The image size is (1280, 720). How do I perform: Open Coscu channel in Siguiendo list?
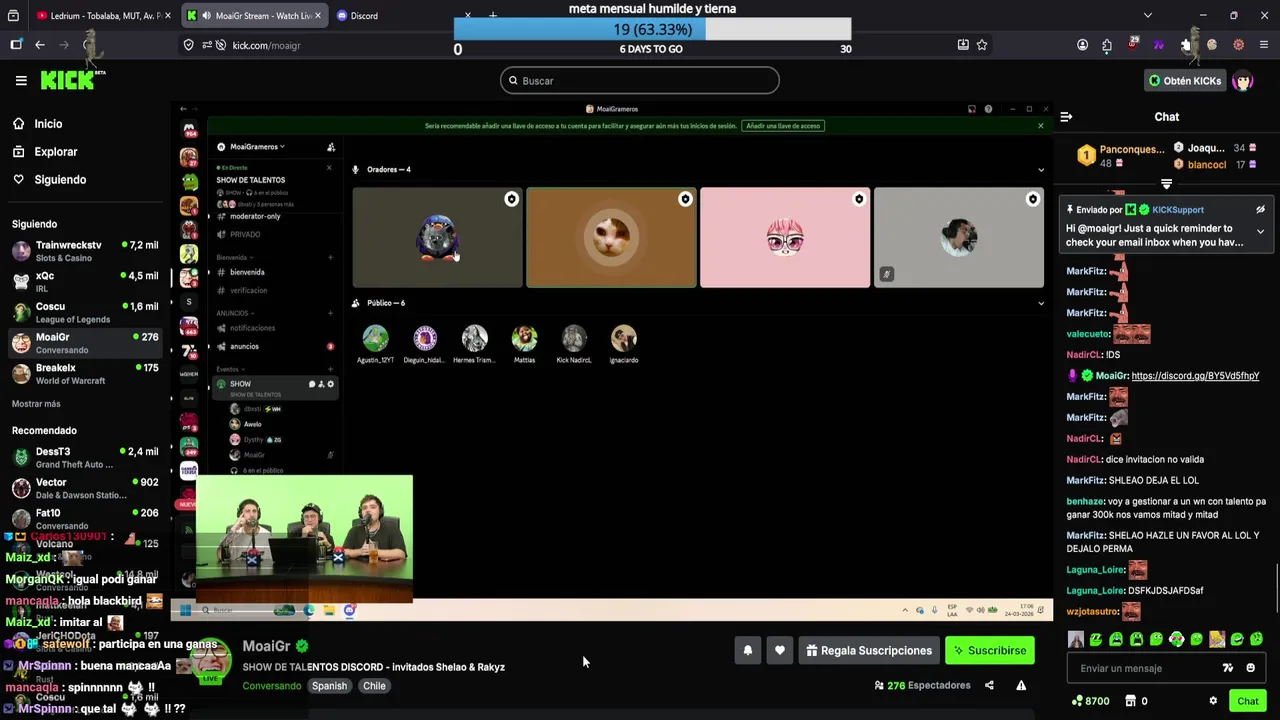(85, 313)
